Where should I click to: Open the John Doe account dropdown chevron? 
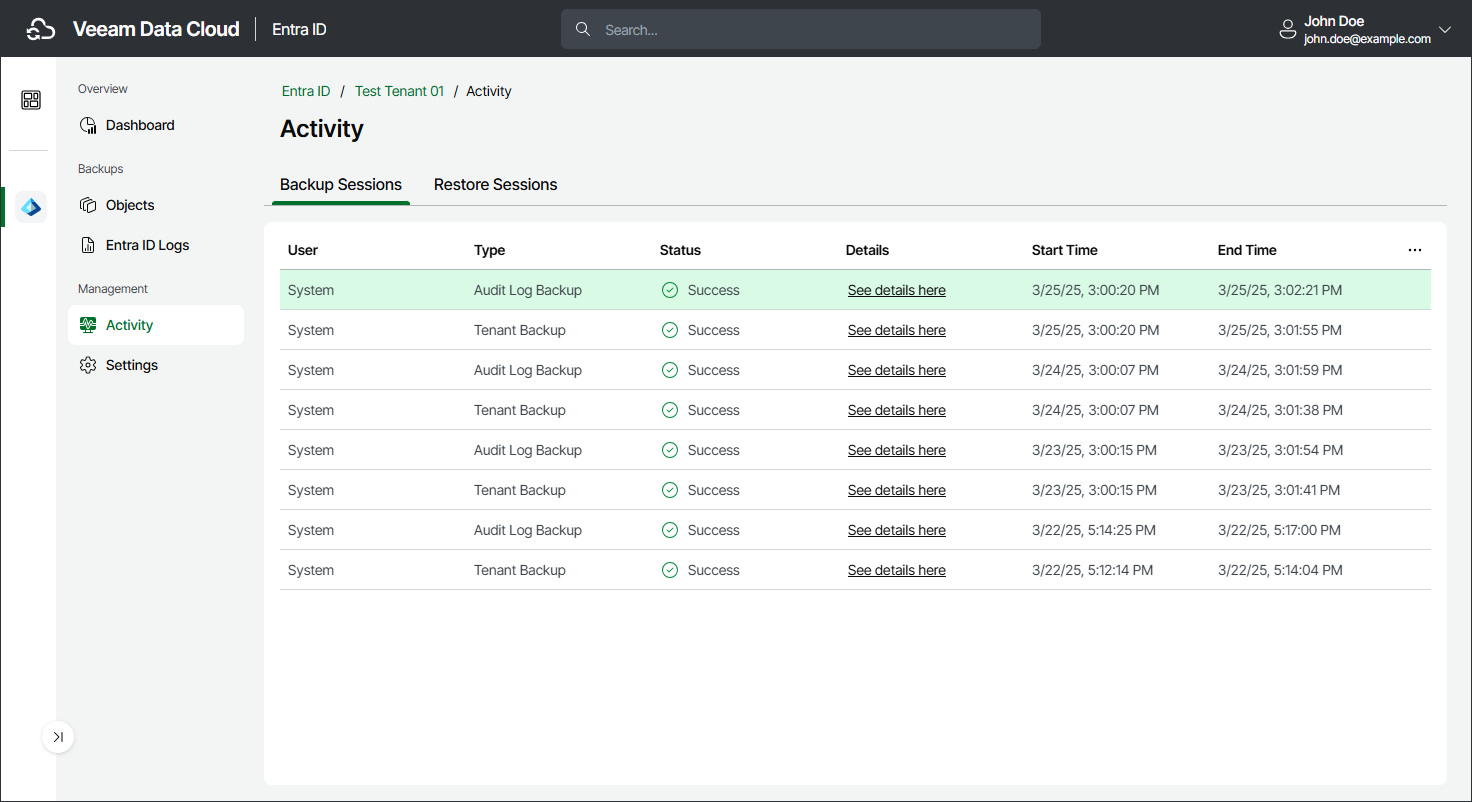(x=1444, y=30)
